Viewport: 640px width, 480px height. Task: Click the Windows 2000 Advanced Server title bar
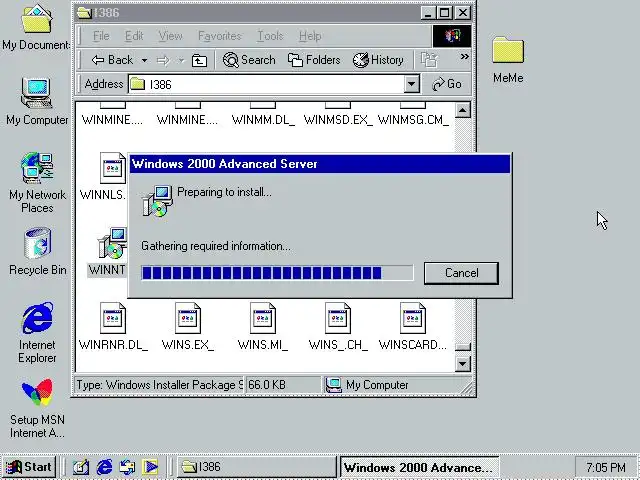tap(320, 164)
